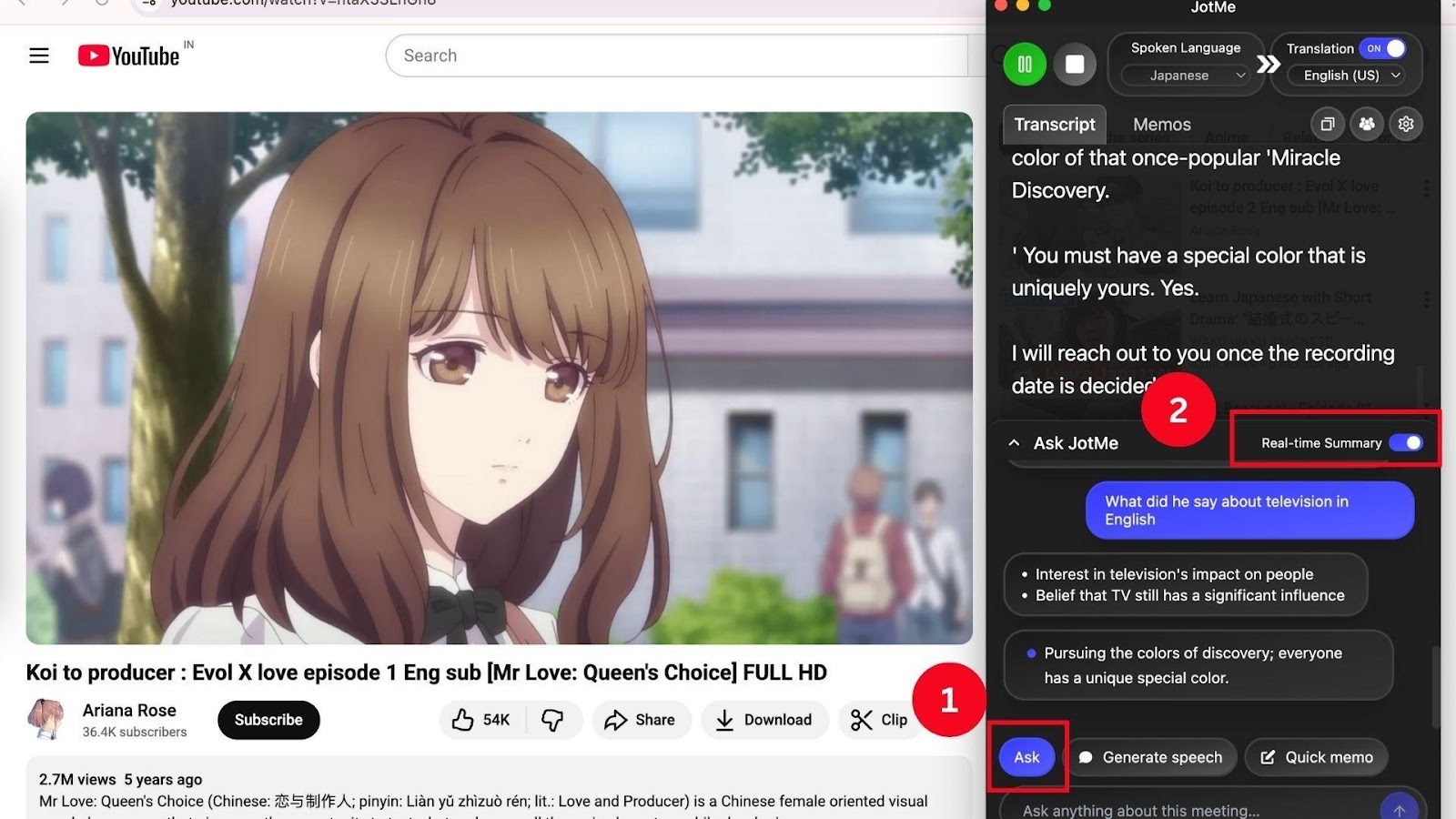Open JotMe participants panel

coord(1367,124)
